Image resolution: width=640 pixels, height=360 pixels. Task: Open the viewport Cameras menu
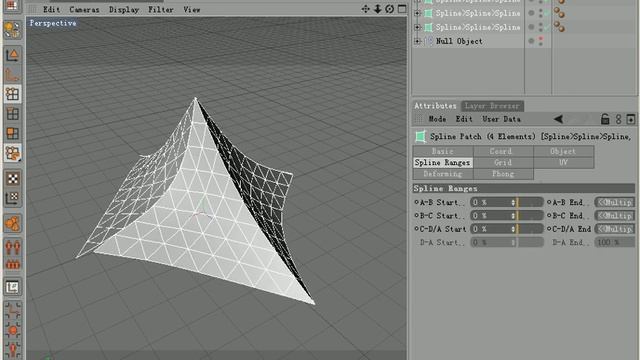pos(84,9)
